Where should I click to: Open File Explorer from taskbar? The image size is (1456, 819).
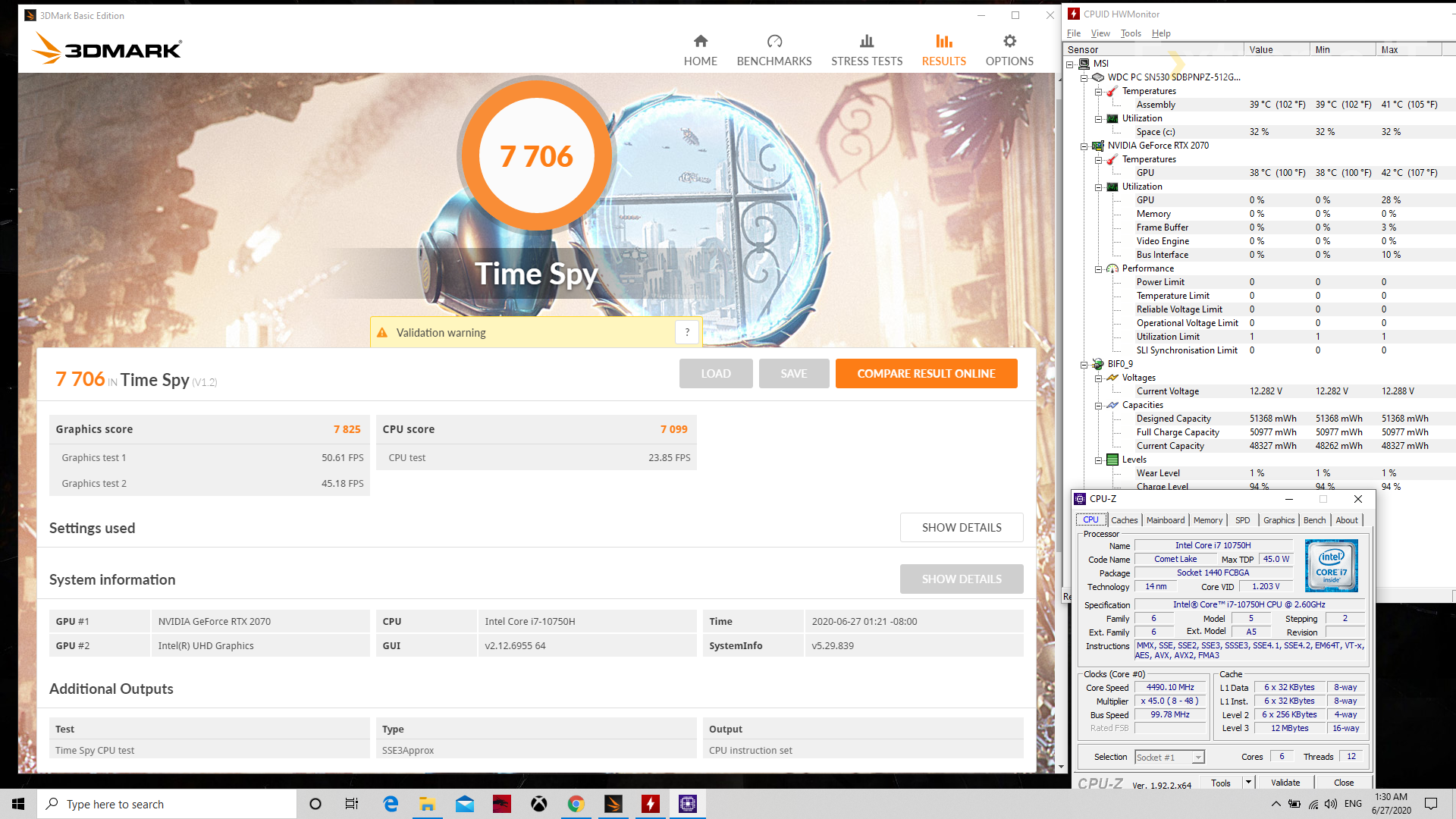pos(427,804)
